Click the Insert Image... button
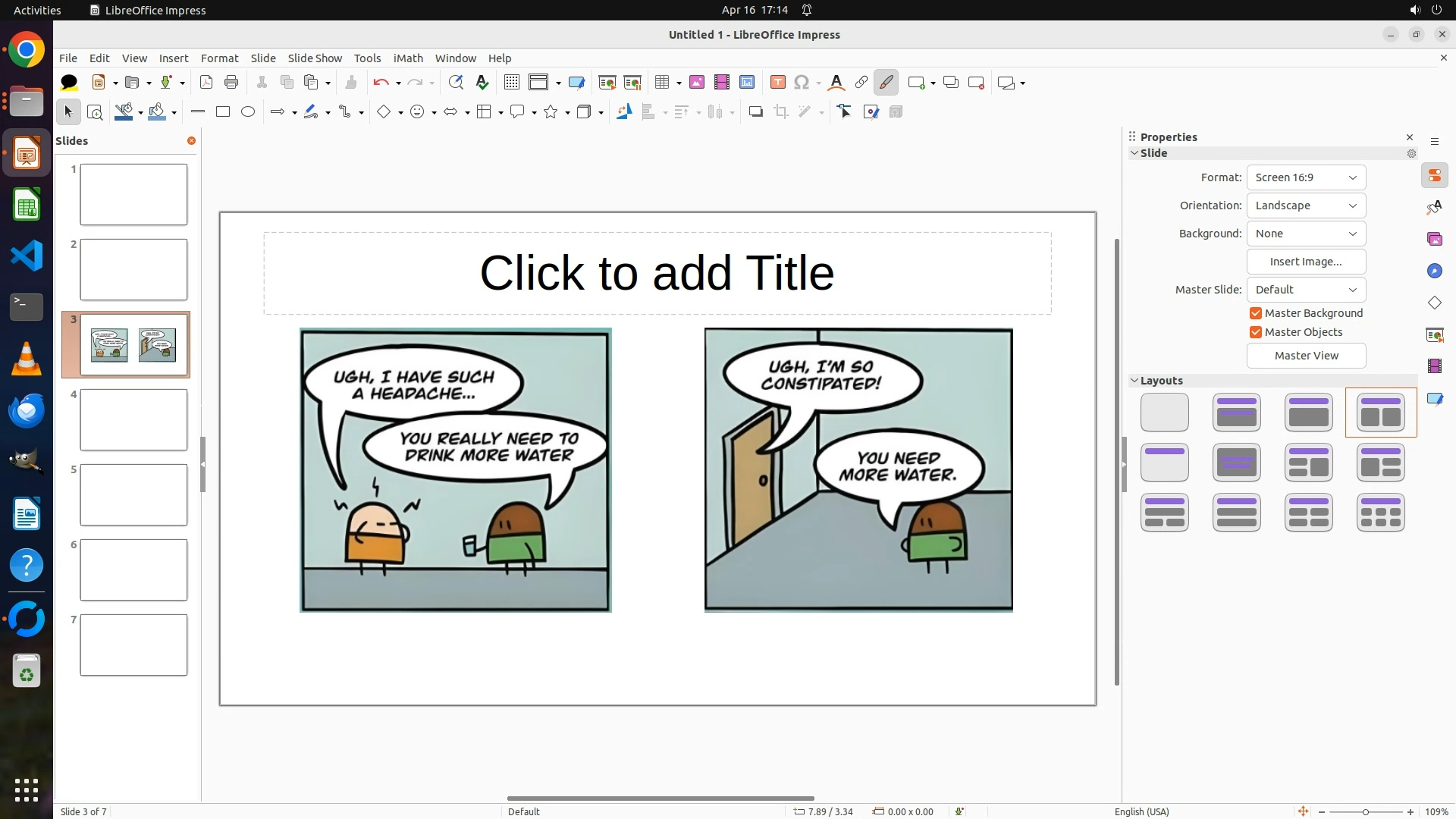The width and height of the screenshot is (1456, 819). (x=1306, y=262)
